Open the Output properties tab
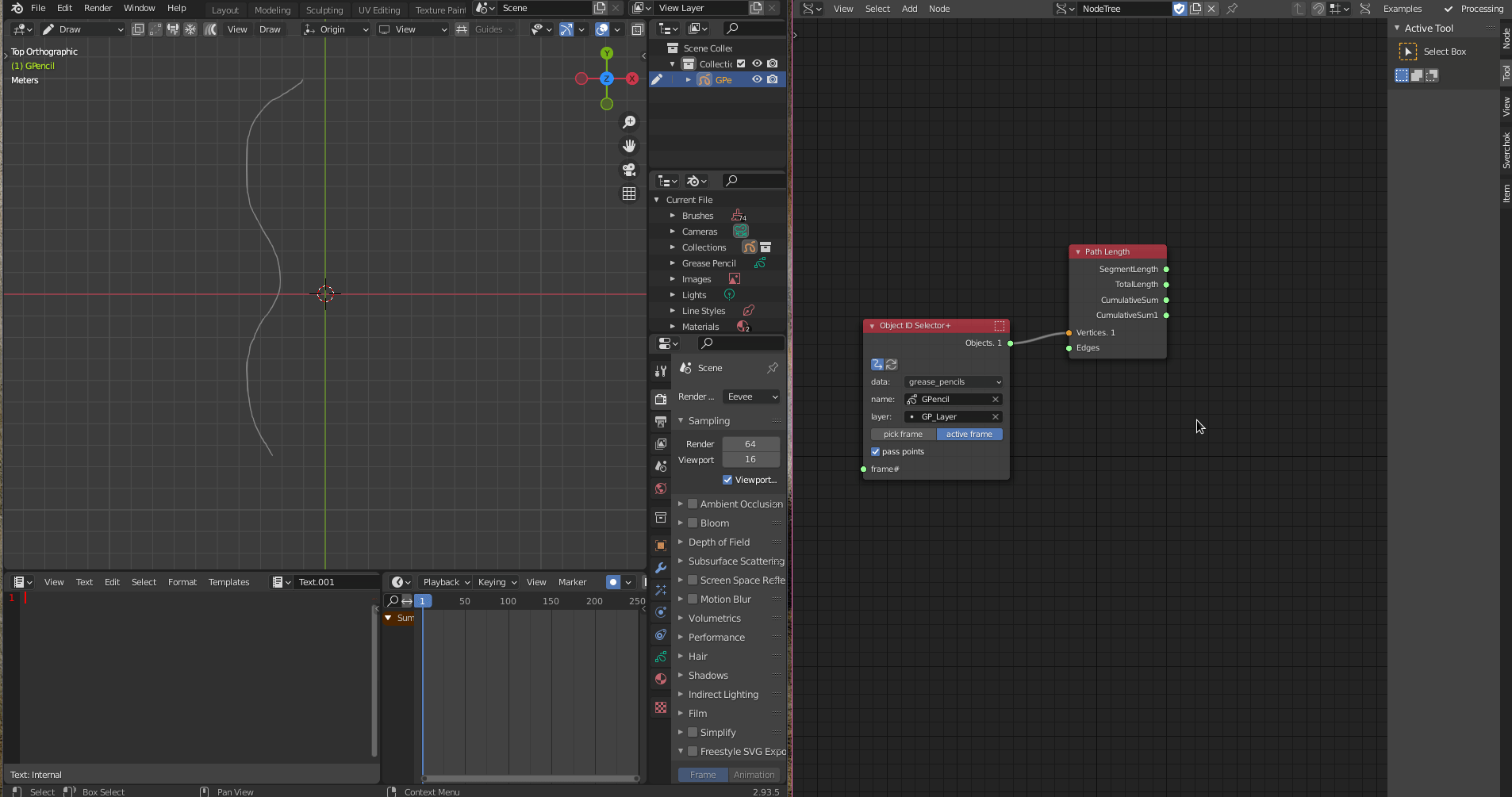 (x=660, y=421)
